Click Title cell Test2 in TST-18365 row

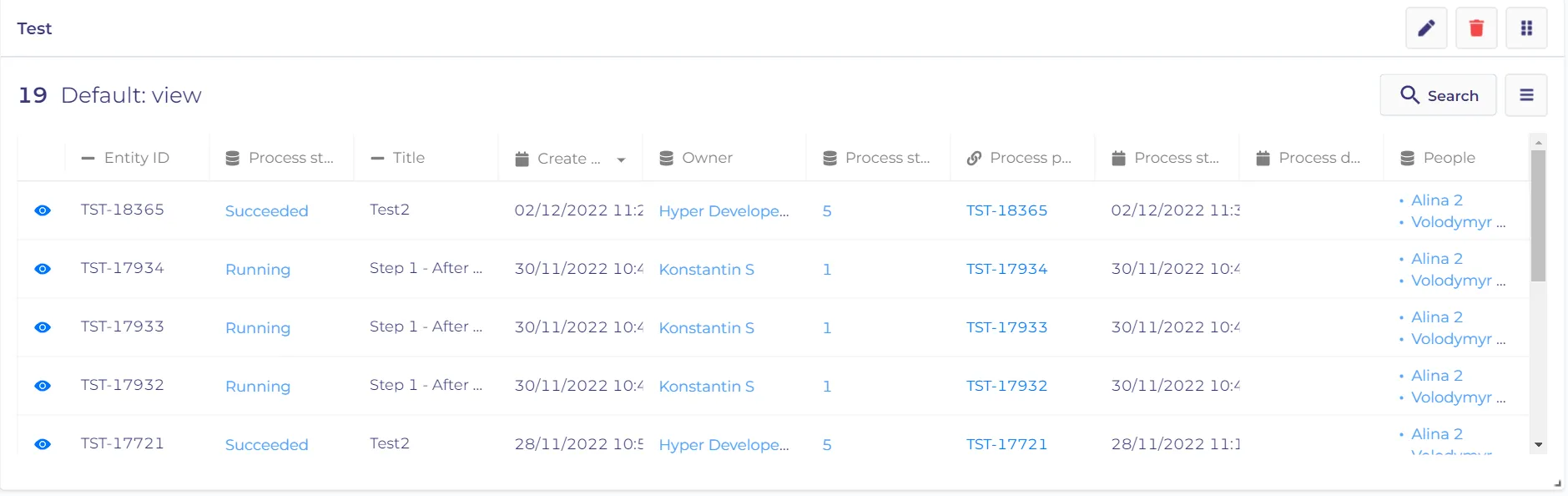coord(390,210)
